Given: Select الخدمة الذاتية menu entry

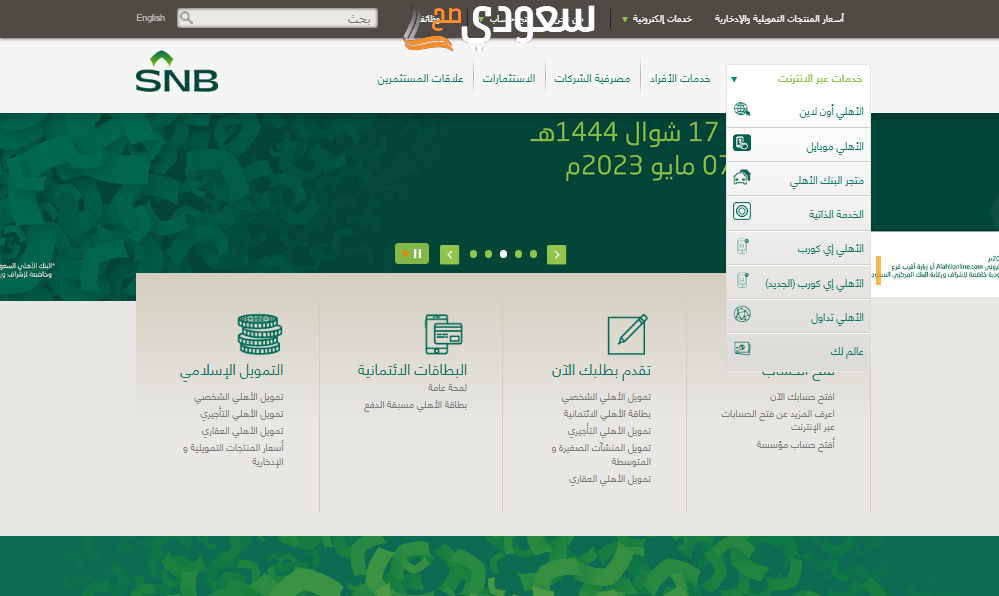Looking at the screenshot, I should [x=798, y=213].
